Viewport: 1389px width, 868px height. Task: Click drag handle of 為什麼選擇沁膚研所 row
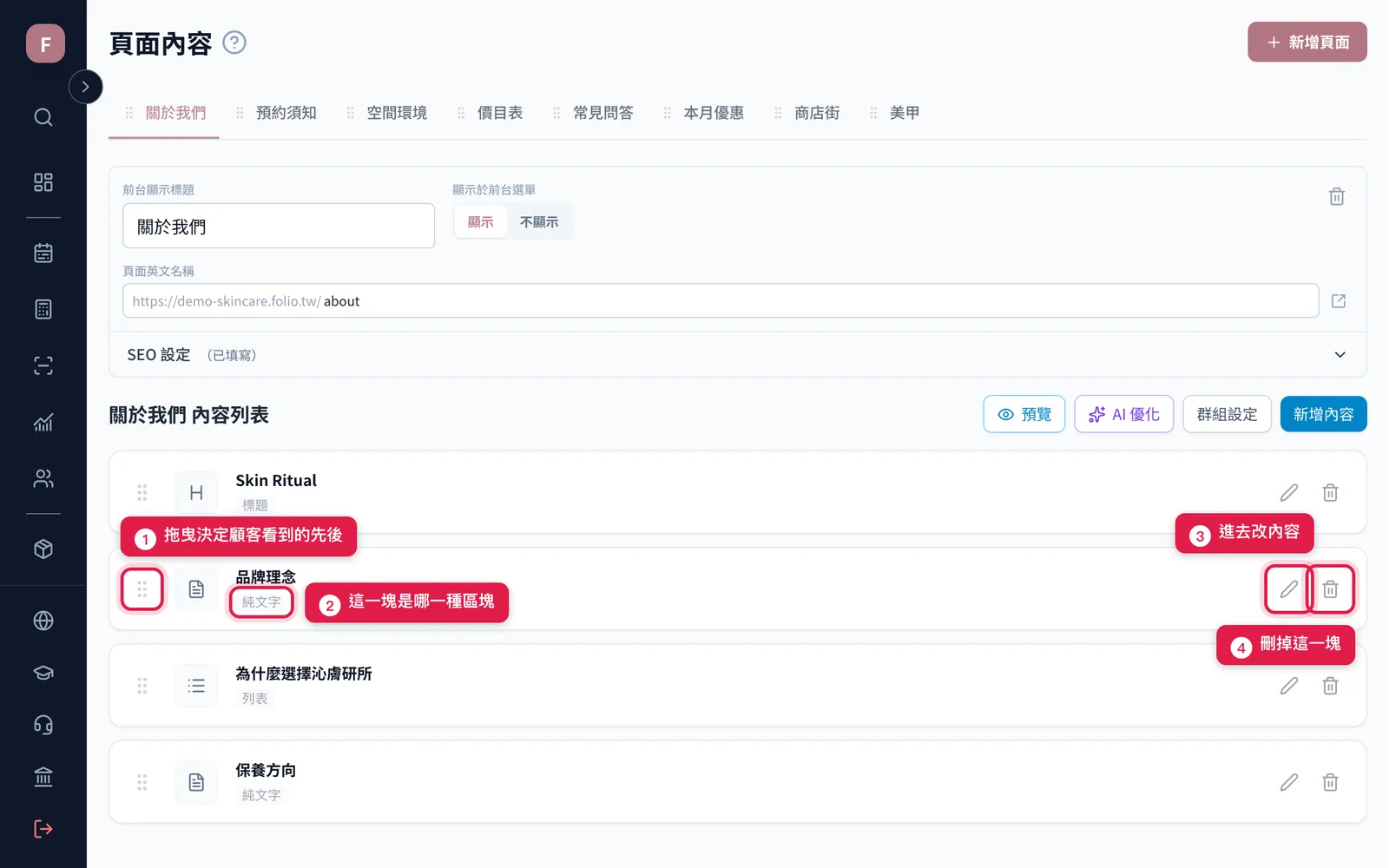click(x=142, y=686)
